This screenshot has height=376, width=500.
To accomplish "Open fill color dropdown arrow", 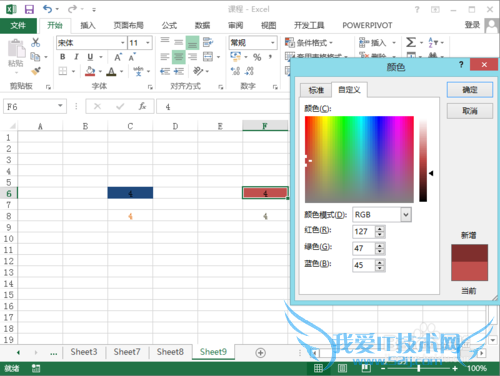I will pos(100,71).
